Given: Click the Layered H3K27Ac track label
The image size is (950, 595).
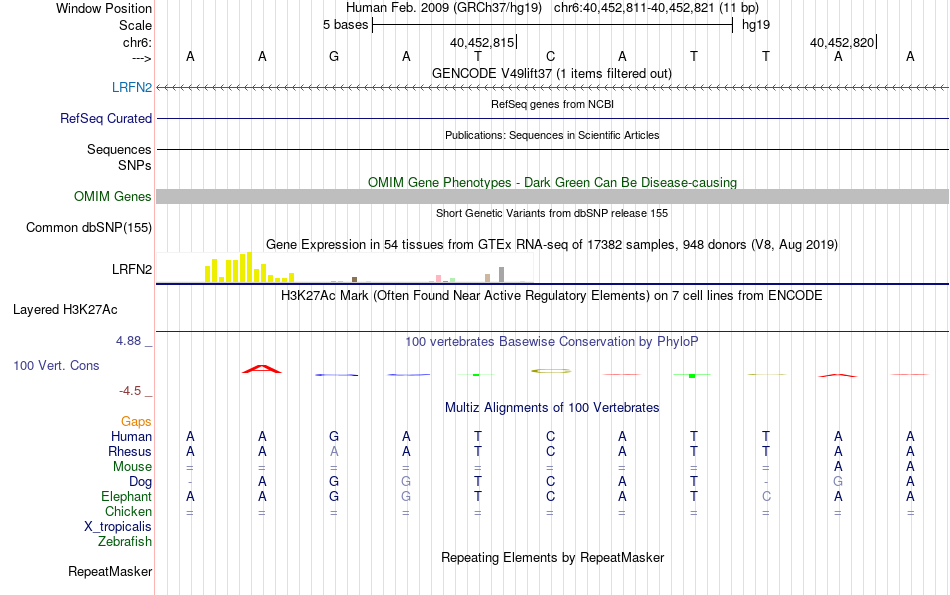Looking at the screenshot, I should [x=65, y=310].
